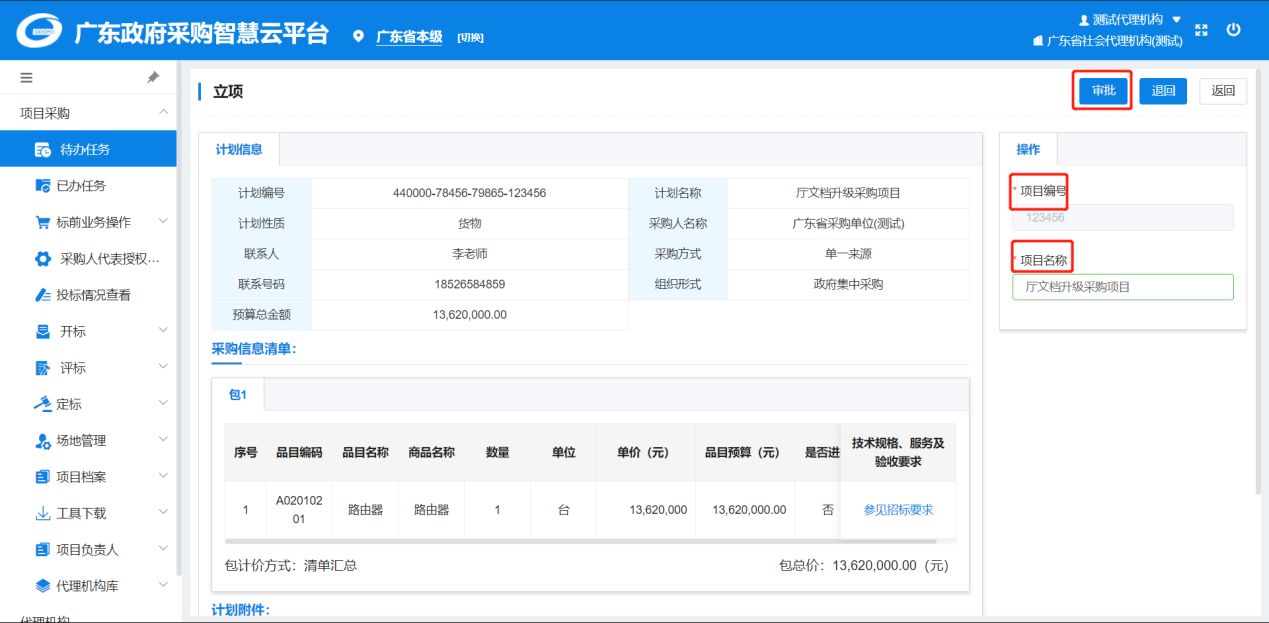Click the 审批 button
The width and height of the screenshot is (1269, 623).
click(x=1103, y=91)
